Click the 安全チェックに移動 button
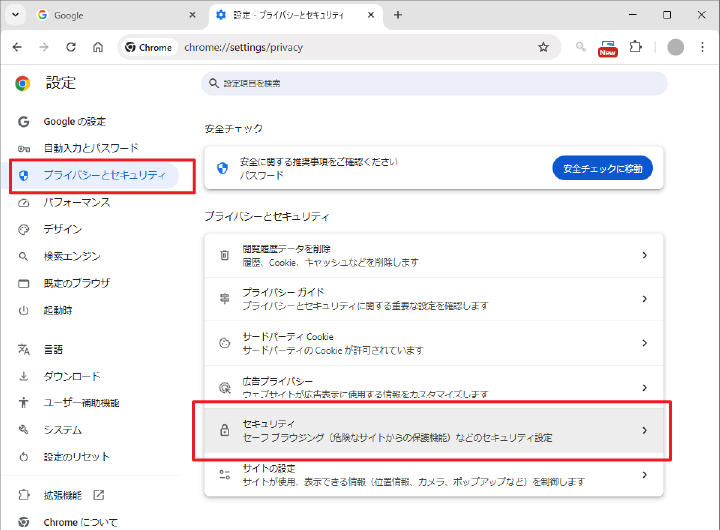The height and width of the screenshot is (530, 720). [602, 168]
